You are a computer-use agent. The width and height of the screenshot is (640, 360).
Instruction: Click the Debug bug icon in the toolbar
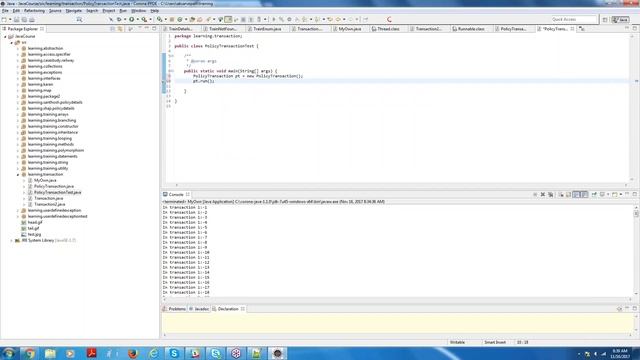click(x=119, y=19)
